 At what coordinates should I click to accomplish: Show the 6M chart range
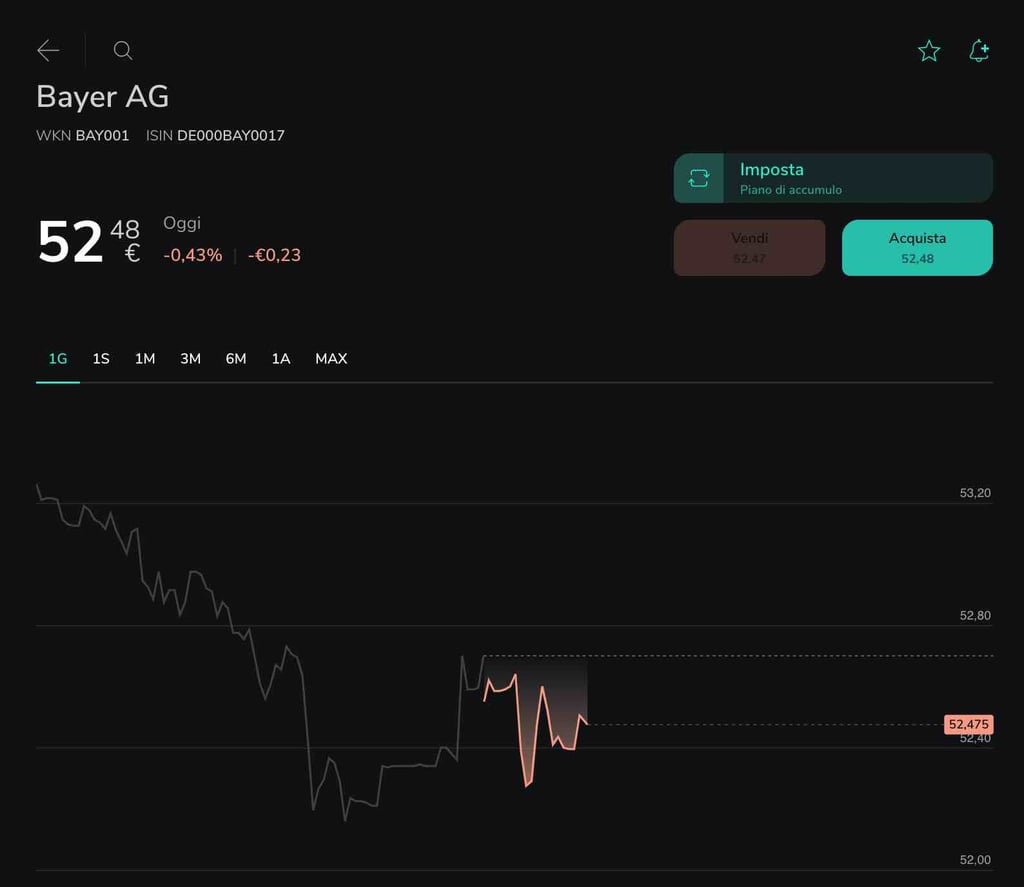(x=236, y=358)
